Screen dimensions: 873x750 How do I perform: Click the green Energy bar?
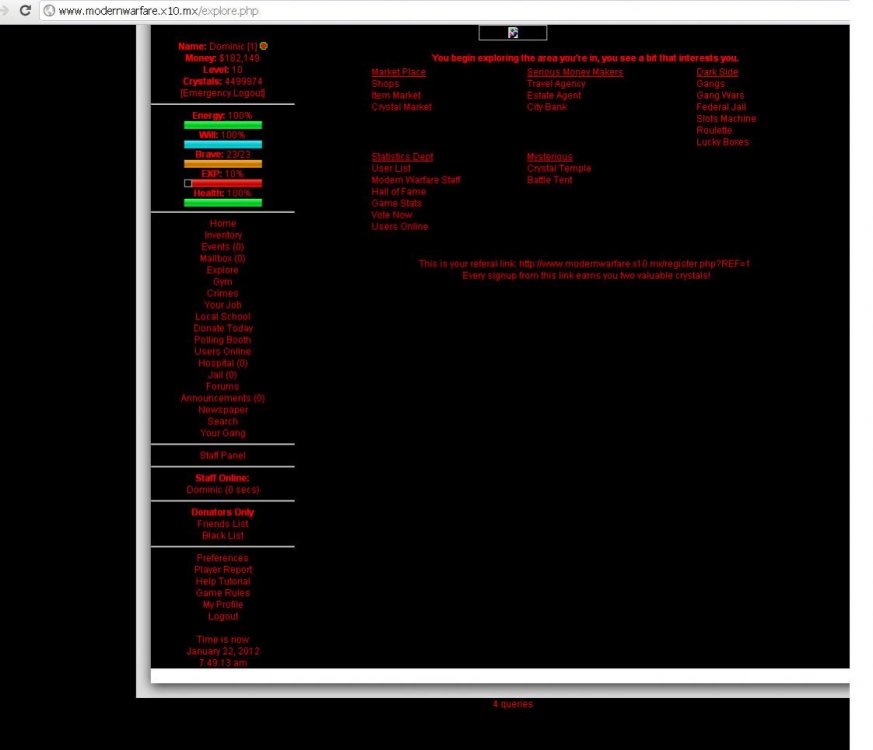222,125
